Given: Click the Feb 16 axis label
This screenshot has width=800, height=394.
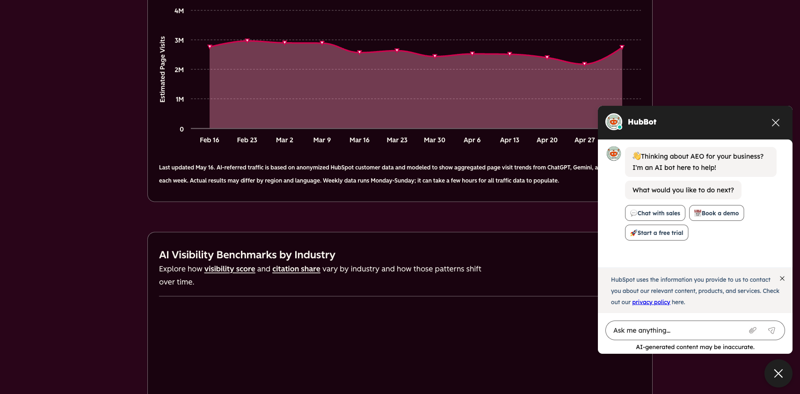Looking at the screenshot, I should coord(210,140).
